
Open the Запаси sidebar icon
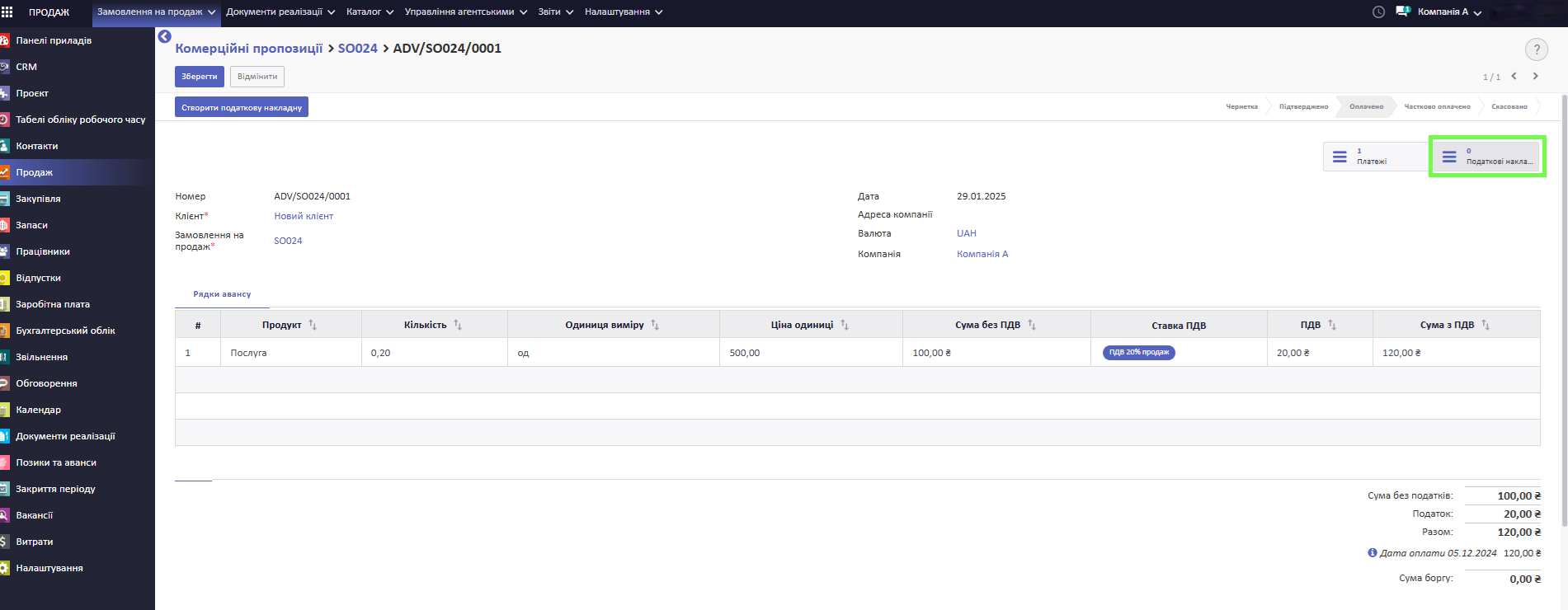tap(4, 225)
